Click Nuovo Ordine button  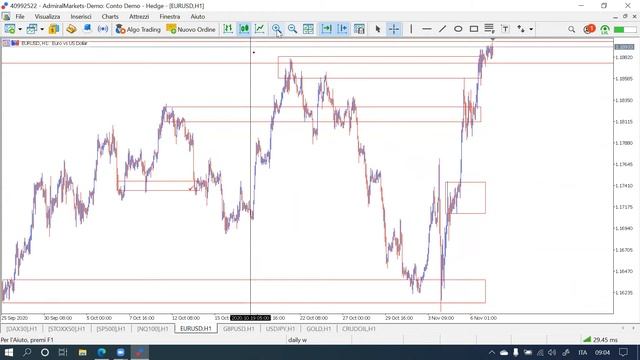(x=191, y=29)
